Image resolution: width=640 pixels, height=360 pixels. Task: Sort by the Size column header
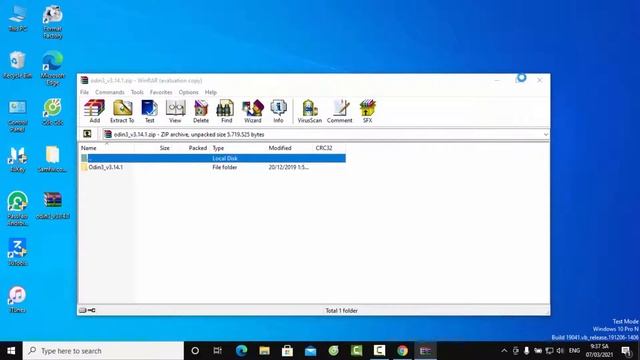click(x=164, y=148)
